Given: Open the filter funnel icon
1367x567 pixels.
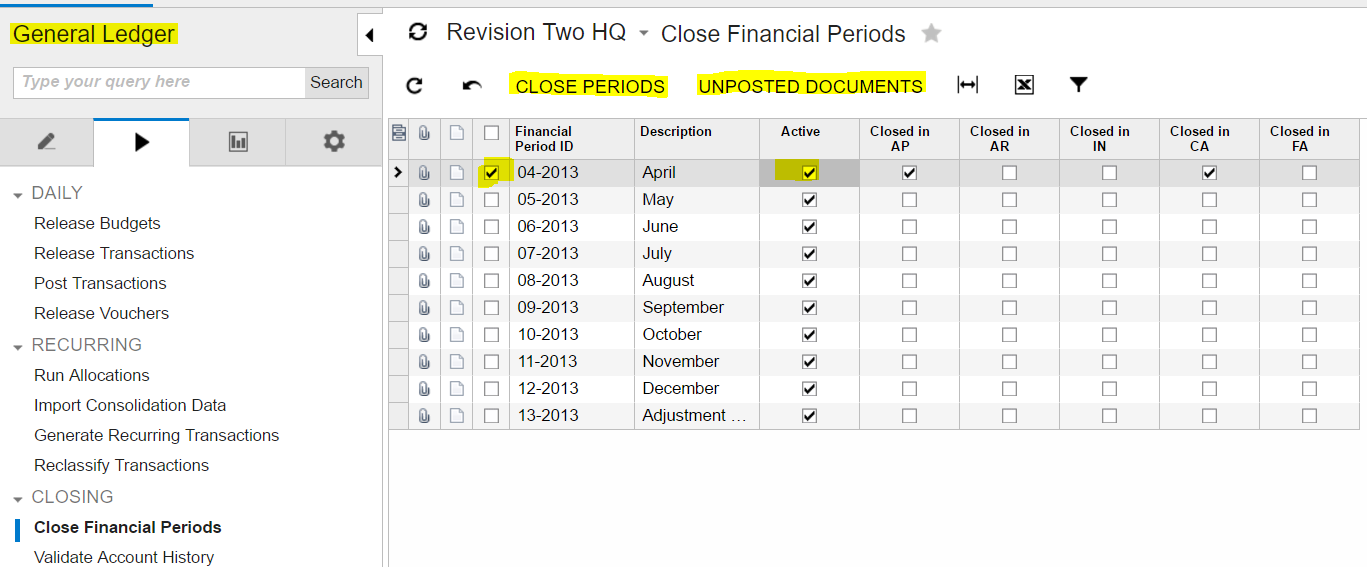Looking at the screenshot, I should [1078, 85].
